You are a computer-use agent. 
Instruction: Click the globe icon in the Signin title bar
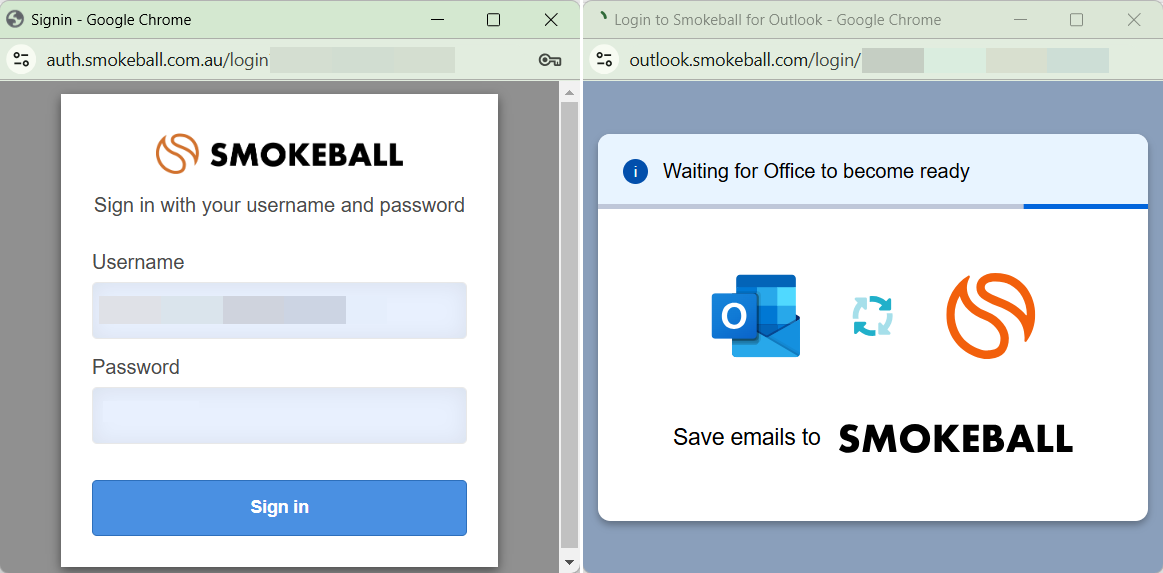pos(15,20)
